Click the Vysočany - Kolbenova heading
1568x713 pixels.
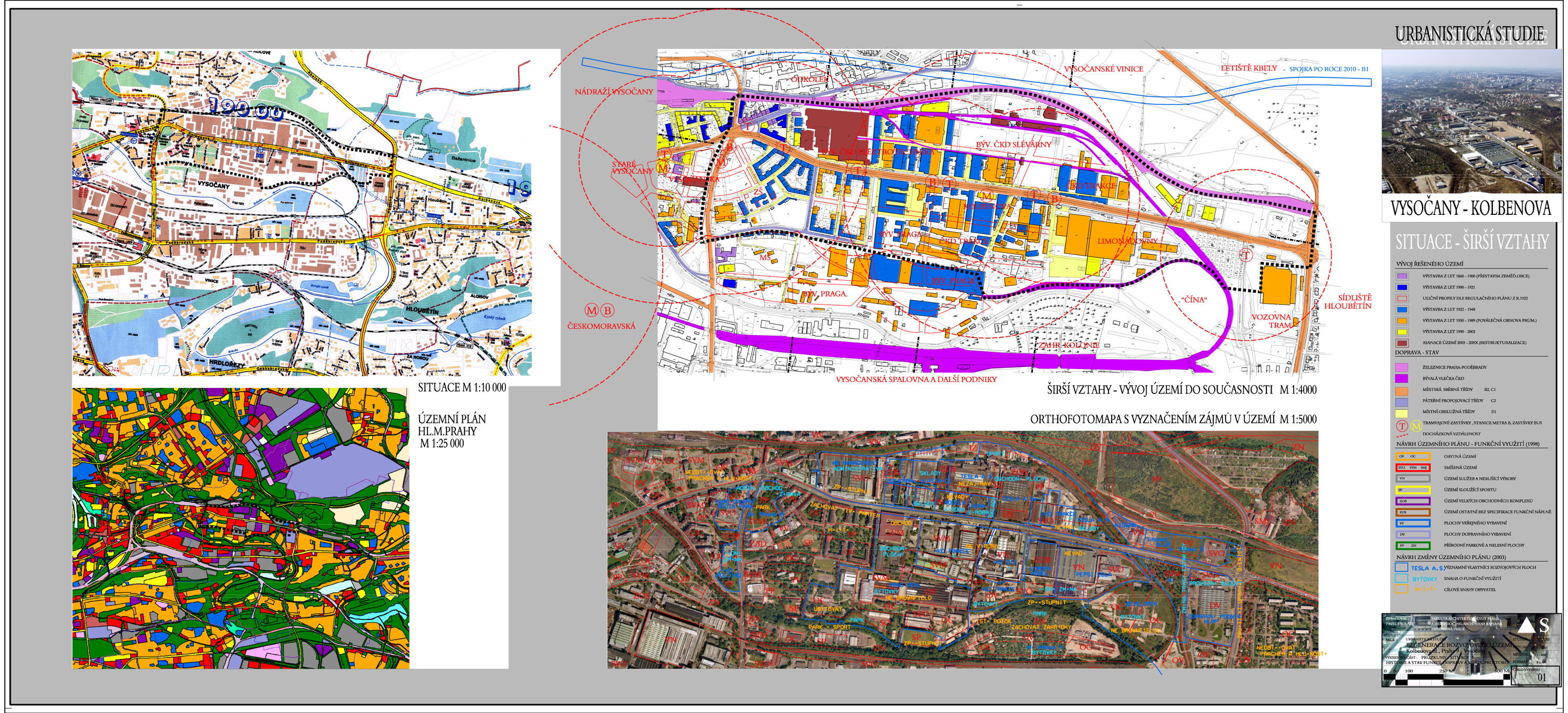[1471, 208]
